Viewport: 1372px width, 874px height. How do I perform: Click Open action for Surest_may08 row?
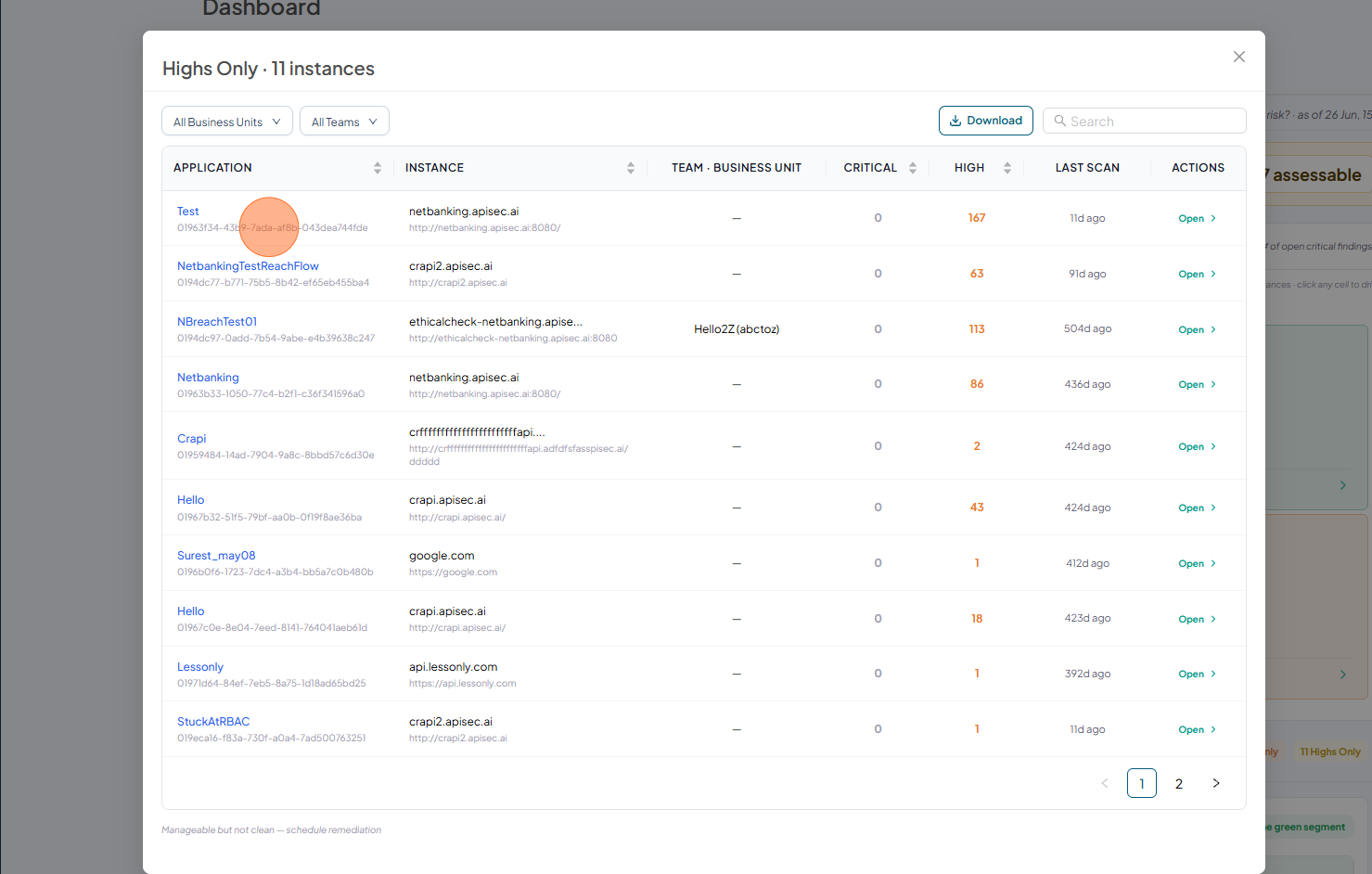(x=1197, y=564)
